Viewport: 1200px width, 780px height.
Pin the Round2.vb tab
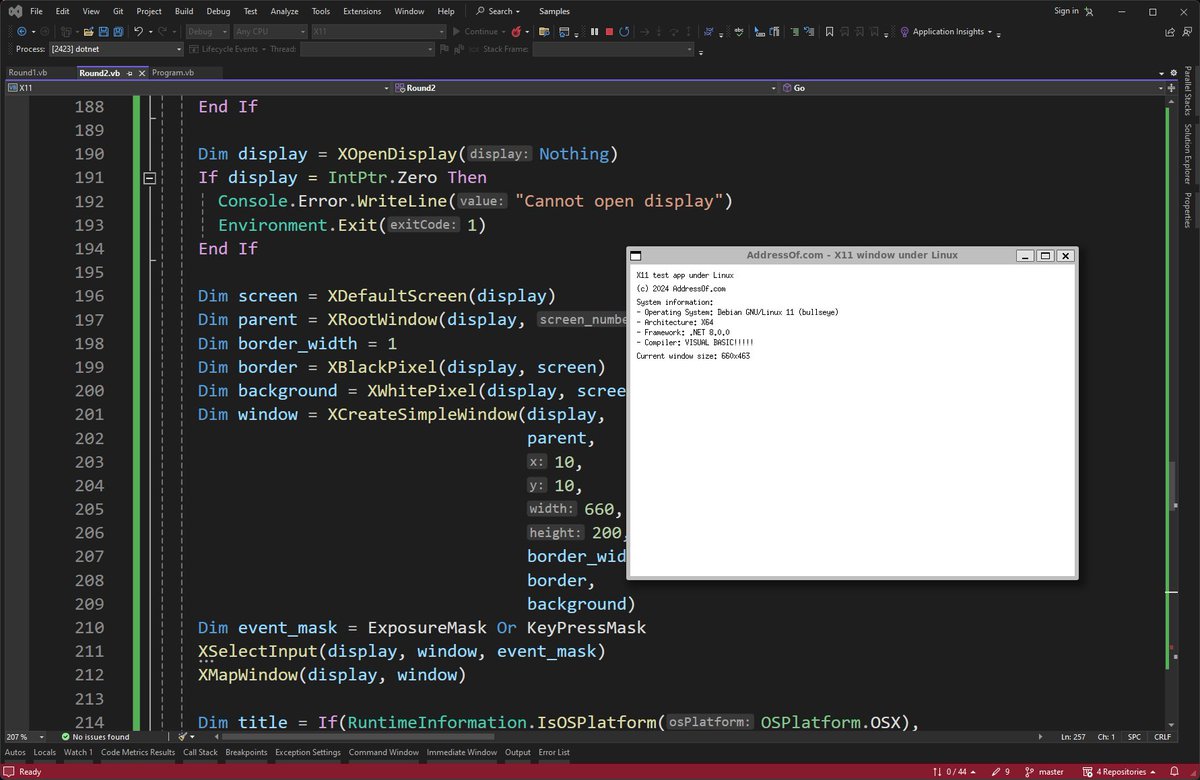(129, 74)
